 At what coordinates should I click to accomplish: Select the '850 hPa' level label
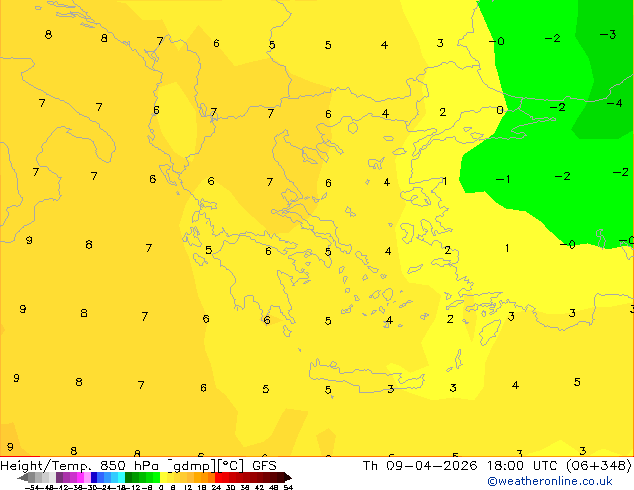coord(129,466)
